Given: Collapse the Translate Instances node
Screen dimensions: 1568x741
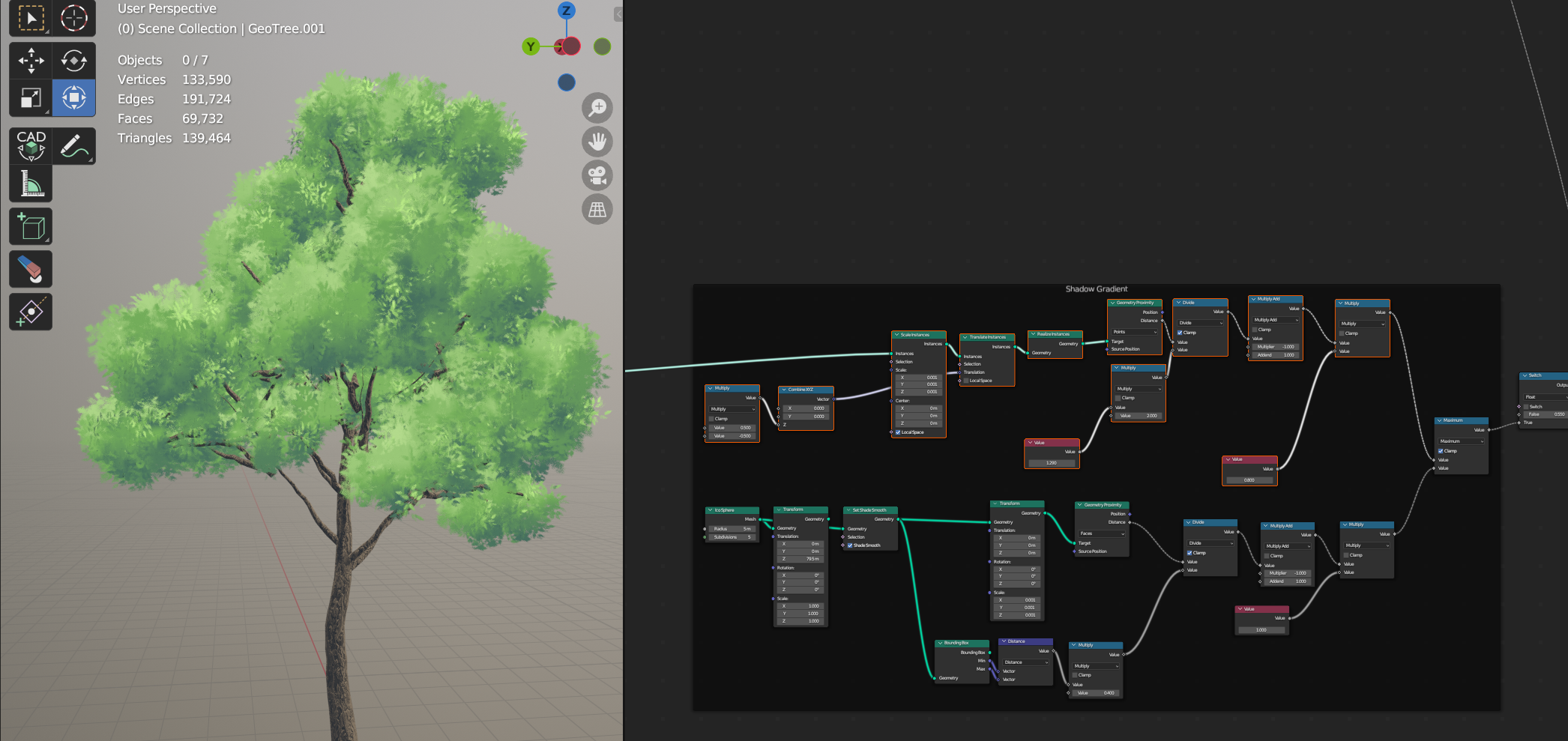Looking at the screenshot, I should 965,337.
